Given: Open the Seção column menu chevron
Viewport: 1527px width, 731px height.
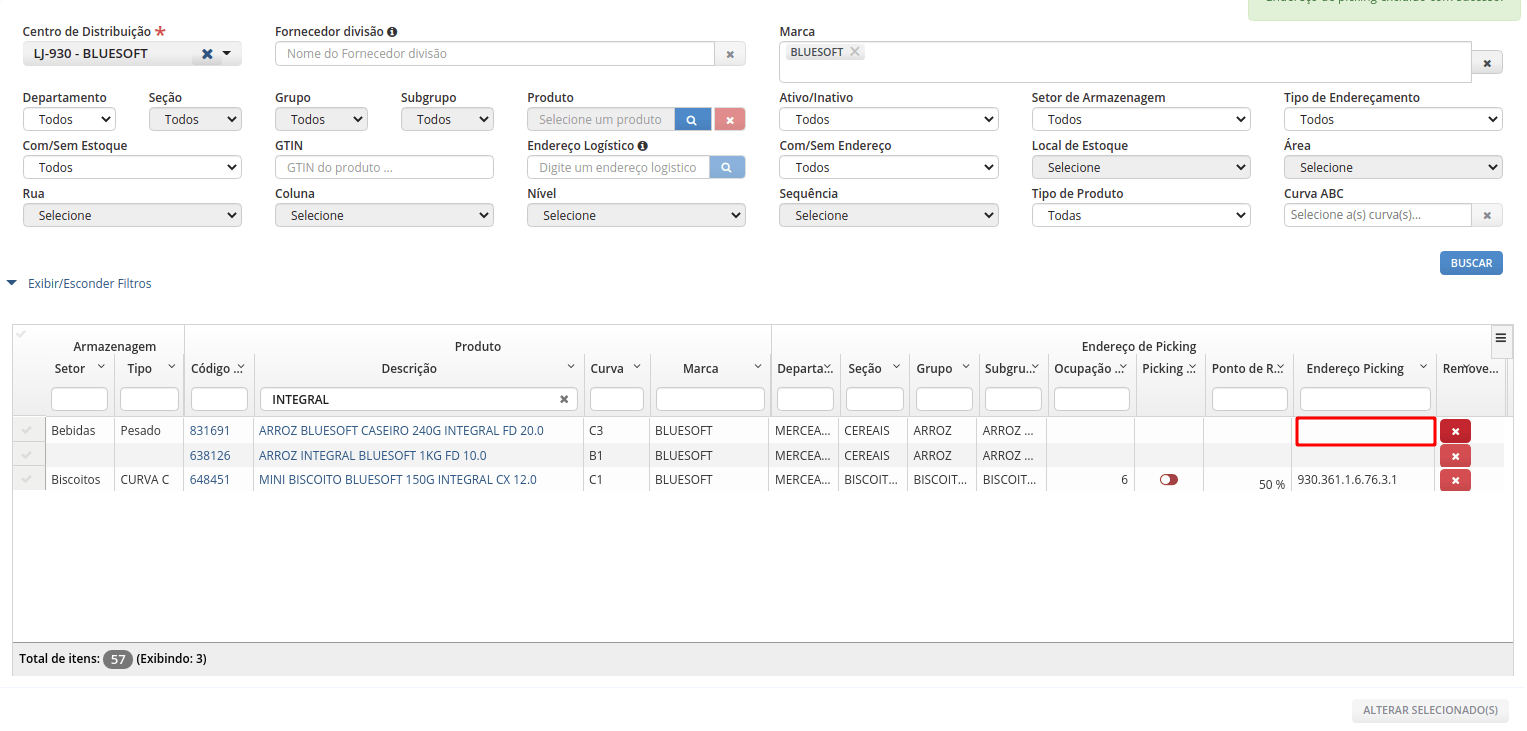Looking at the screenshot, I should pos(897,366).
